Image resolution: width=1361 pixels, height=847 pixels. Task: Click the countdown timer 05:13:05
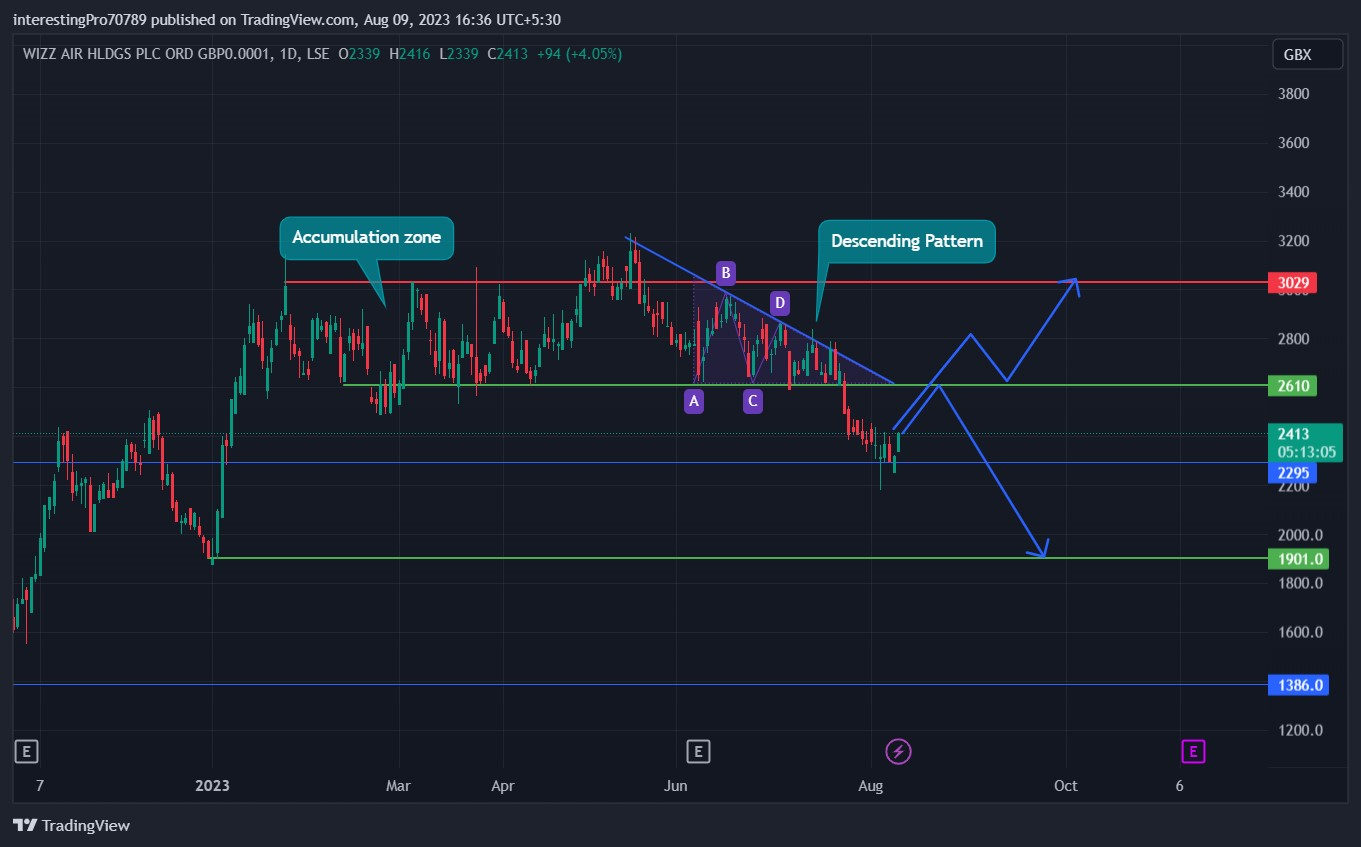pyautogui.click(x=1307, y=452)
